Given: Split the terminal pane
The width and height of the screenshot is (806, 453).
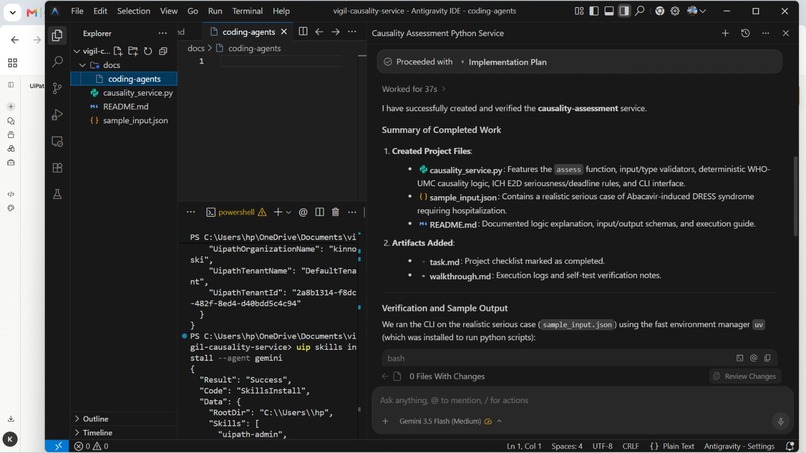Looking at the screenshot, I should (319, 212).
